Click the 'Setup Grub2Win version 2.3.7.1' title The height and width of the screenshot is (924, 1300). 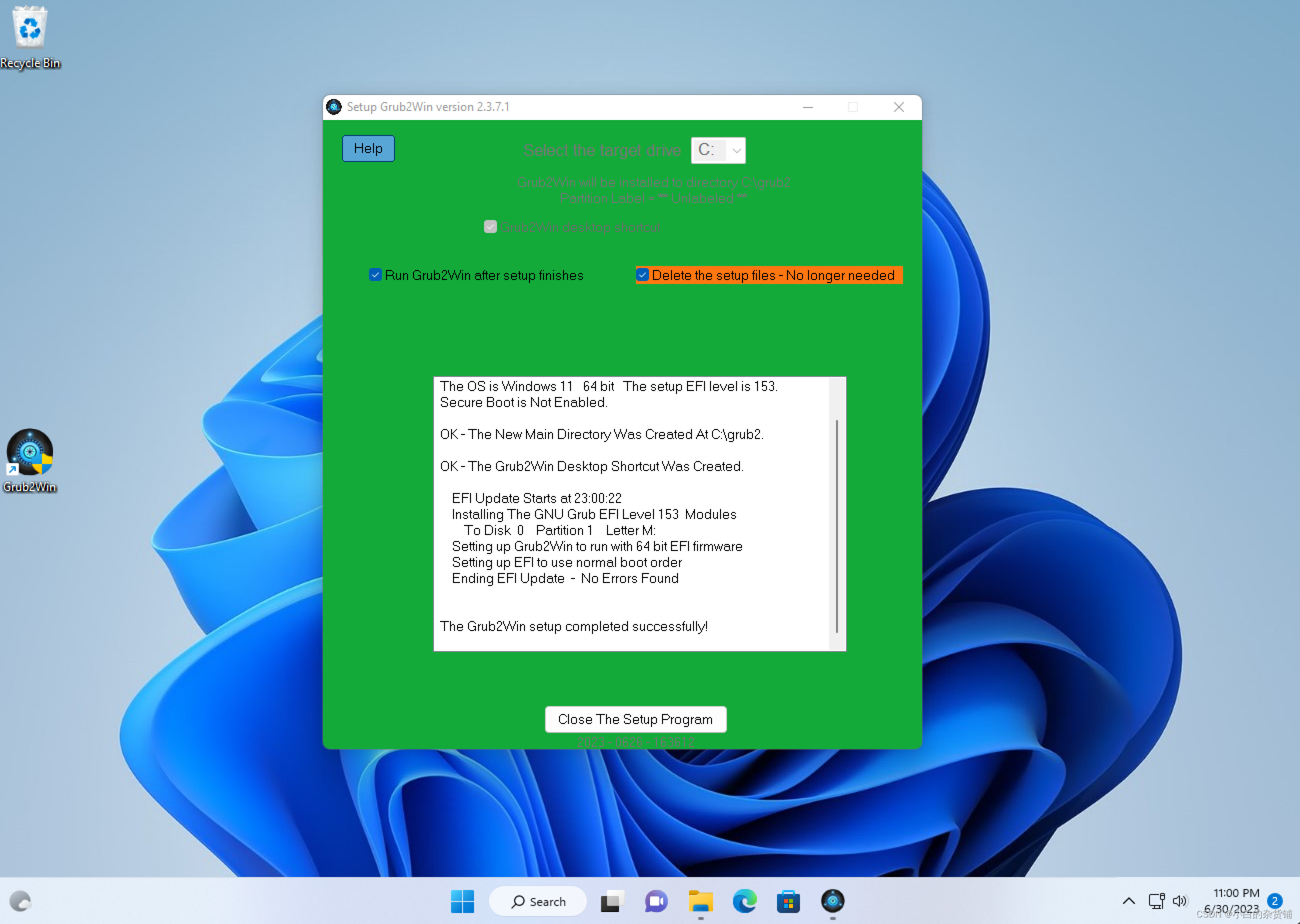428,107
